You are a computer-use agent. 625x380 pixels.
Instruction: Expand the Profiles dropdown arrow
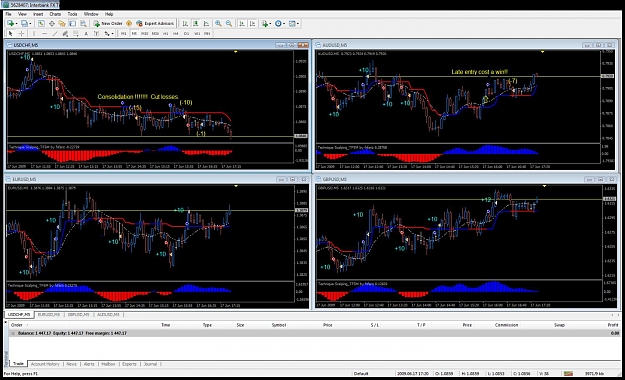pyautogui.click(x=30, y=24)
